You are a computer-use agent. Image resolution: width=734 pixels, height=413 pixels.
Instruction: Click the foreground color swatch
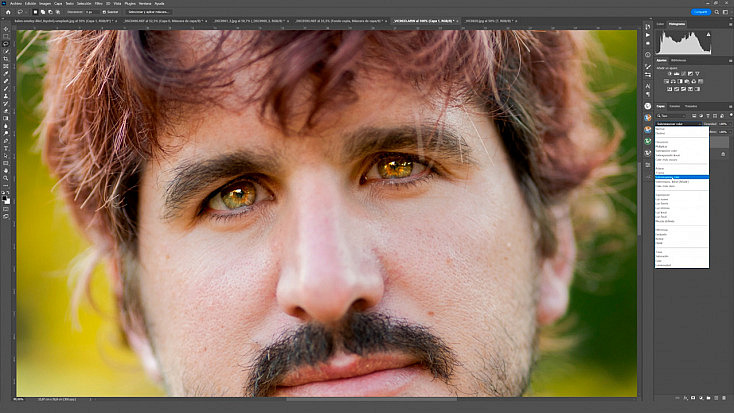tap(4, 198)
